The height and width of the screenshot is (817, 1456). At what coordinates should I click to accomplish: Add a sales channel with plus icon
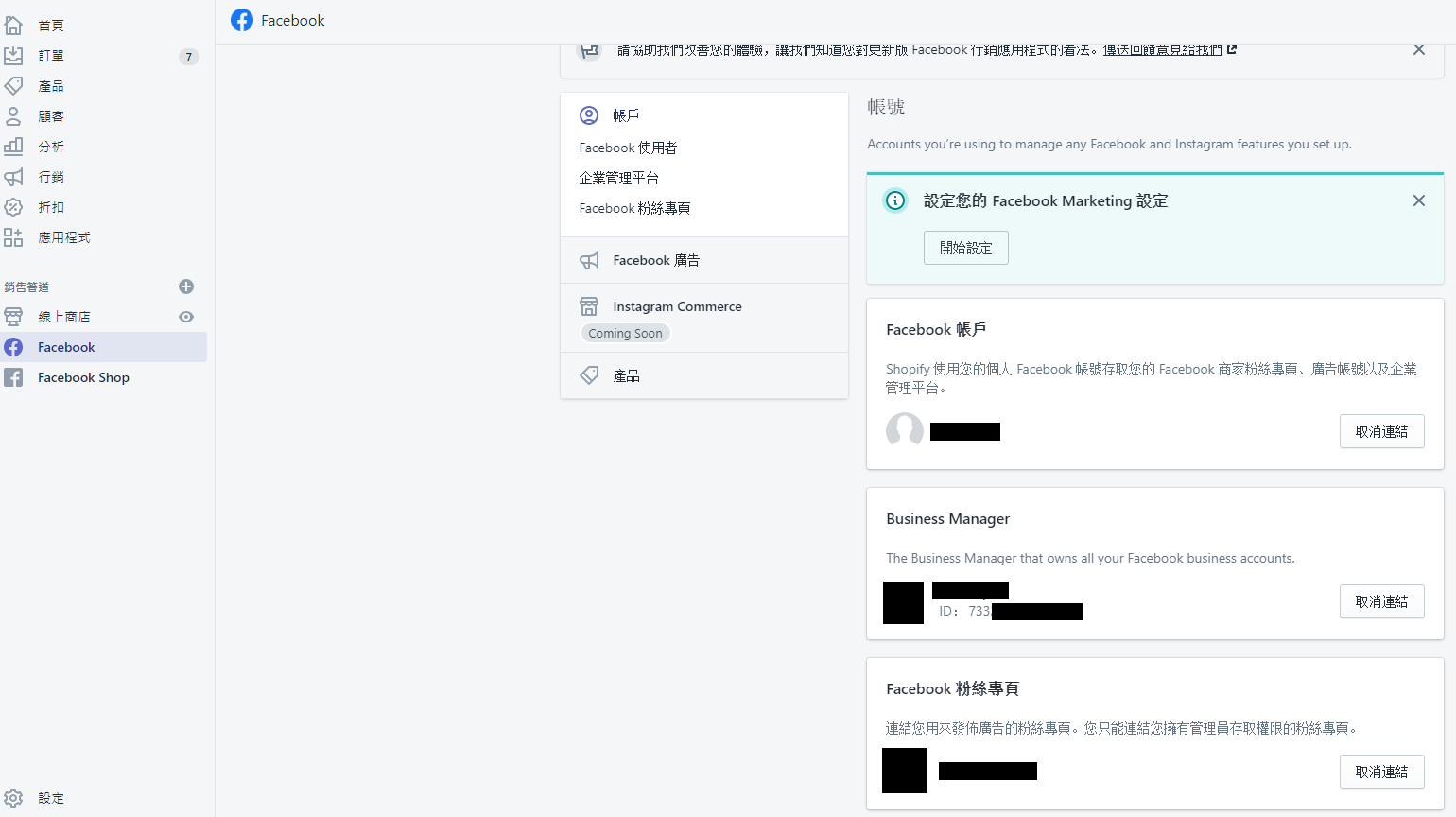click(x=186, y=287)
